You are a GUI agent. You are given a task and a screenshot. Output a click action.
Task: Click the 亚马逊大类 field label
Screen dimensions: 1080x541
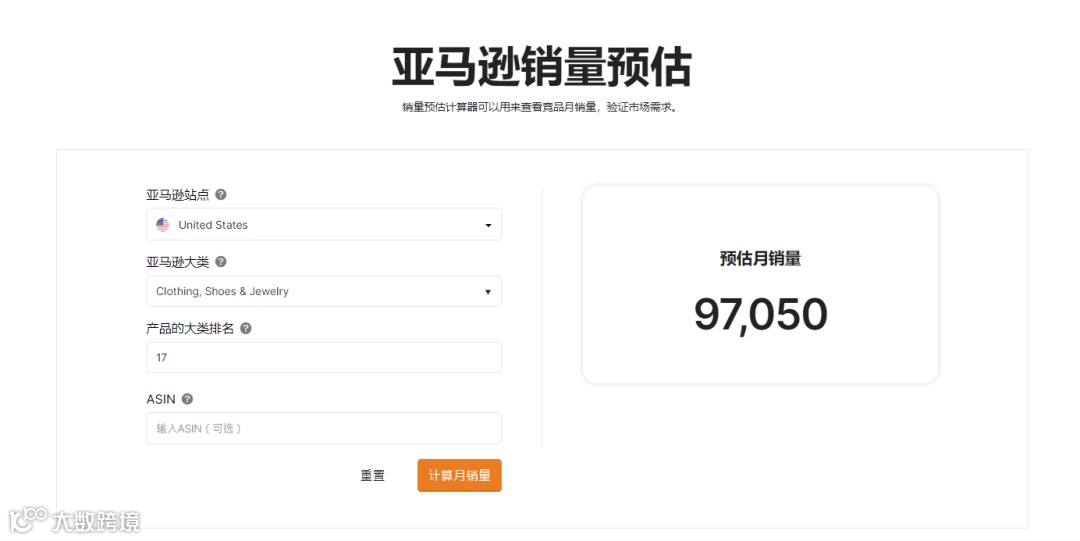pyautogui.click(x=178, y=262)
